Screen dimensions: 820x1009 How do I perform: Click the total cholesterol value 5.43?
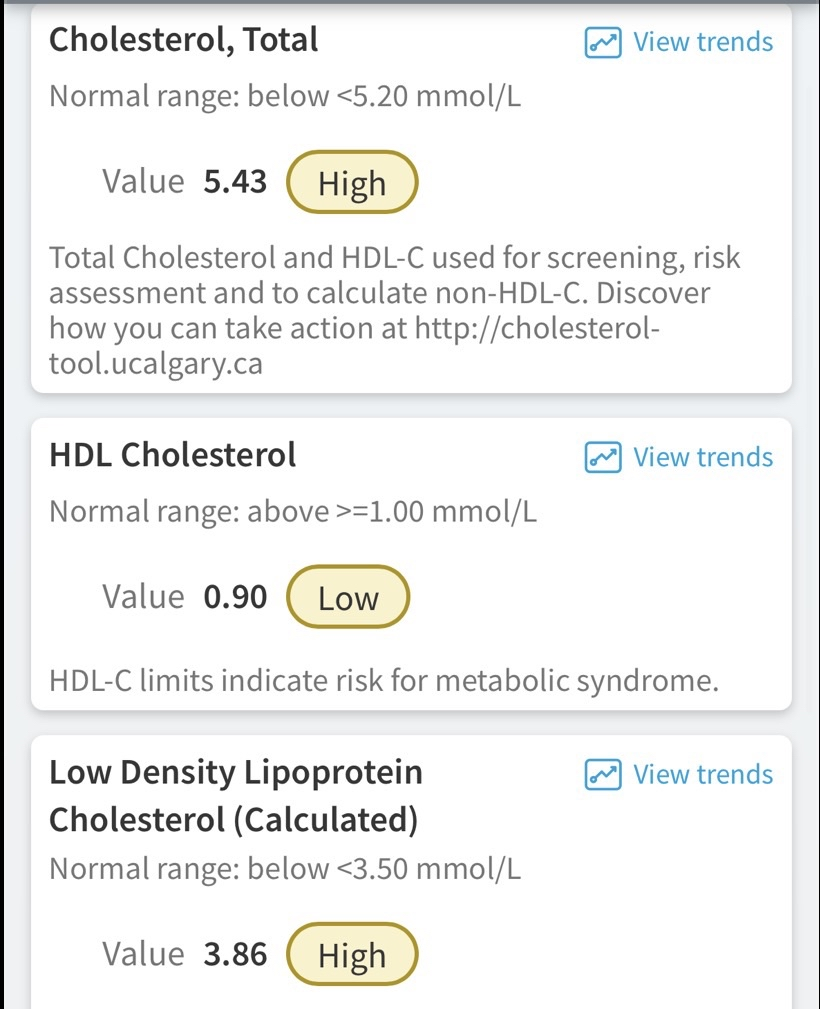click(x=235, y=182)
